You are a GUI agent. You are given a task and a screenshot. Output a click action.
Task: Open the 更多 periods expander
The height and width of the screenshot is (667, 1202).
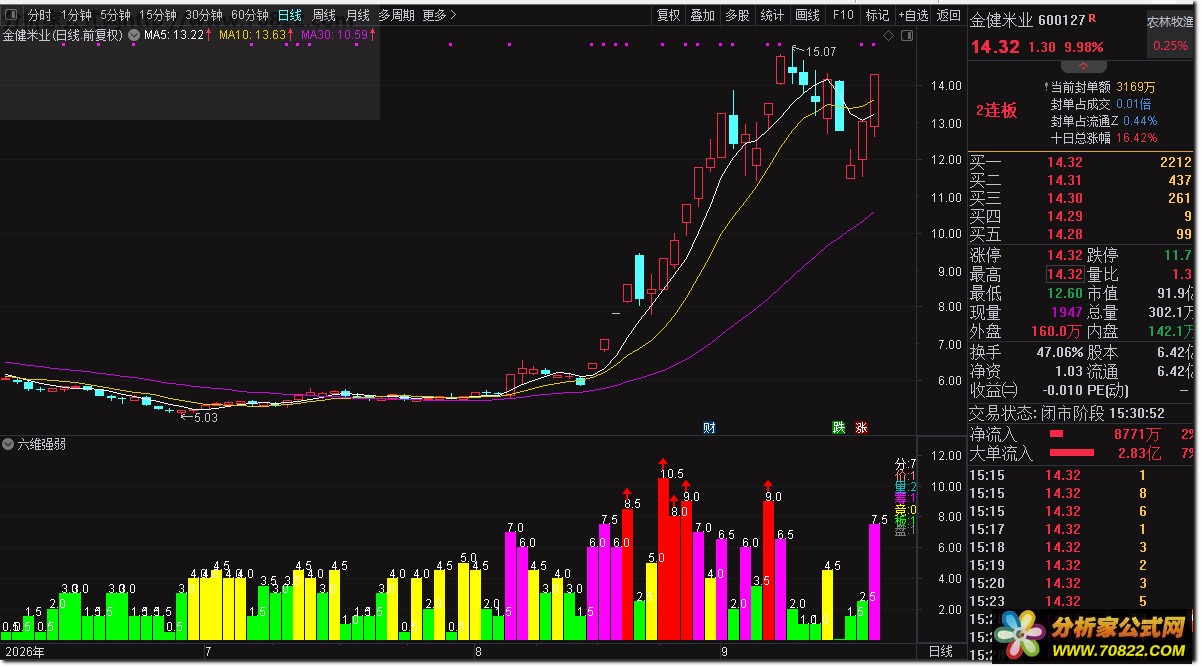pos(439,15)
